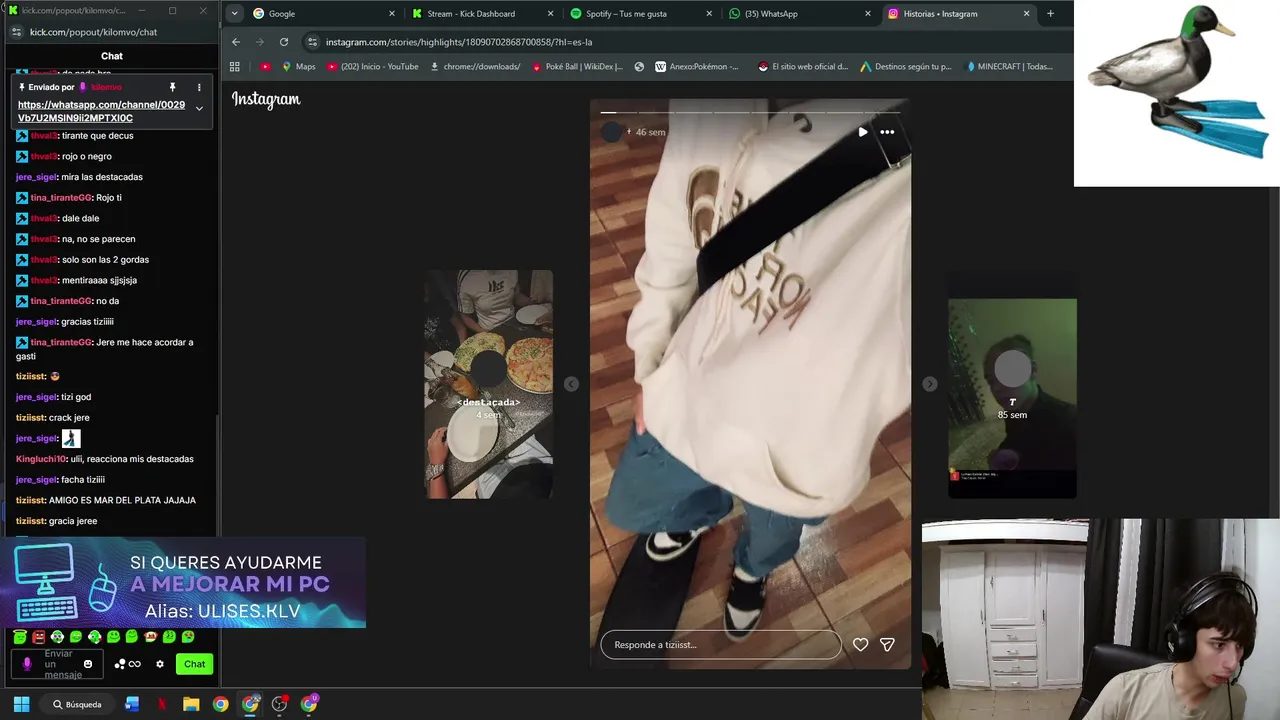Open the chrome://downloads/ bookmark

(x=475, y=67)
